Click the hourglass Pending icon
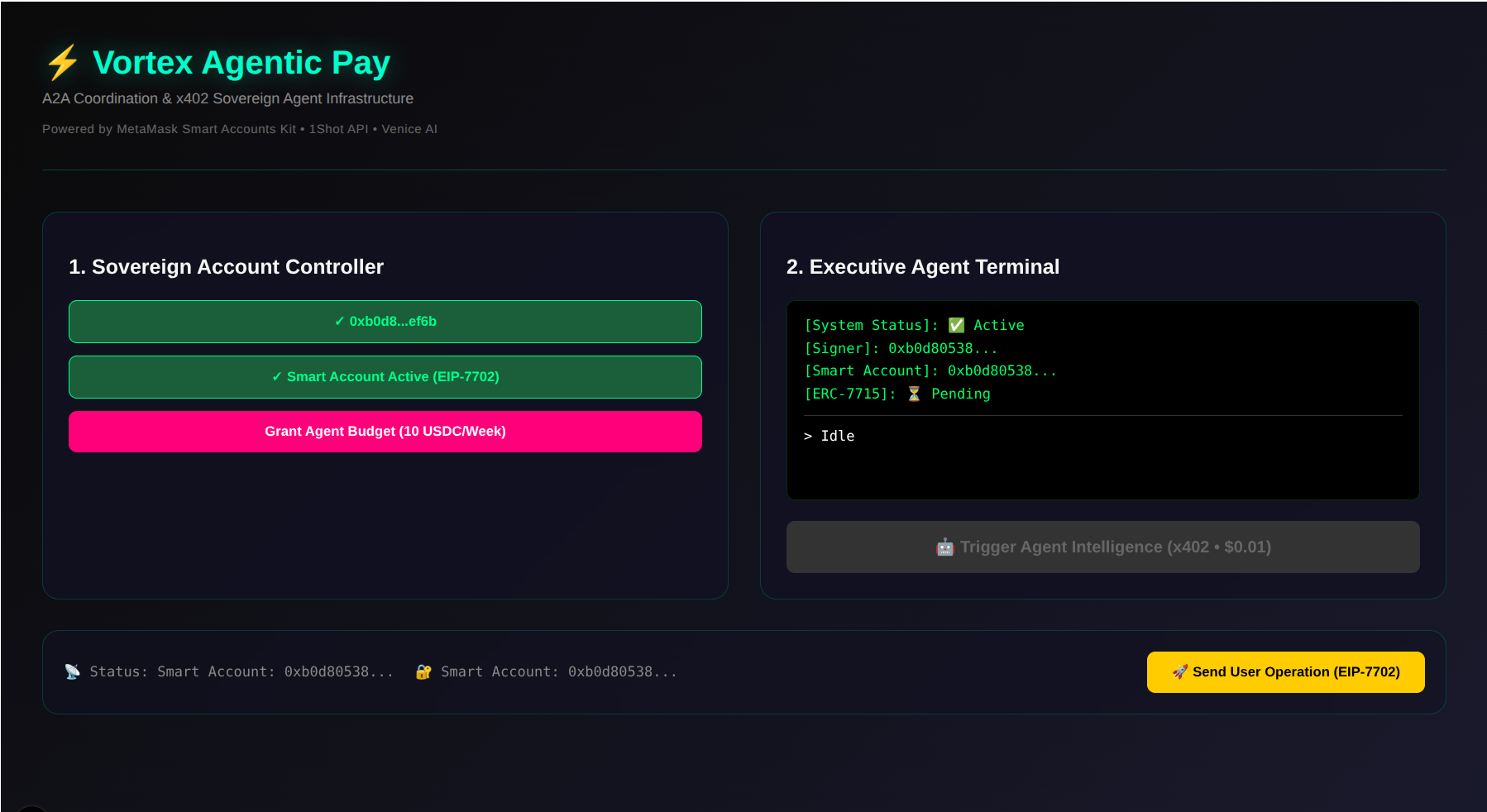Screen dimensions: 1487x812 pyautogui.click(x=914, y=394)
